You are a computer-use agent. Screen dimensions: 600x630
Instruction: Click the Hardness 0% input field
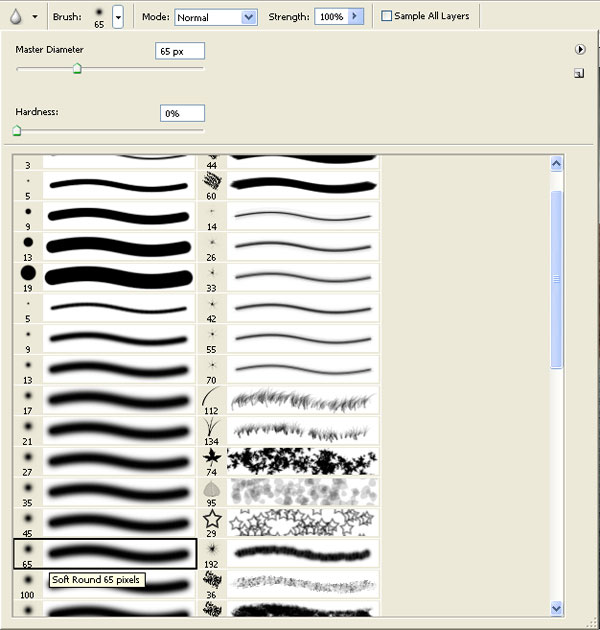coord(182,114)
